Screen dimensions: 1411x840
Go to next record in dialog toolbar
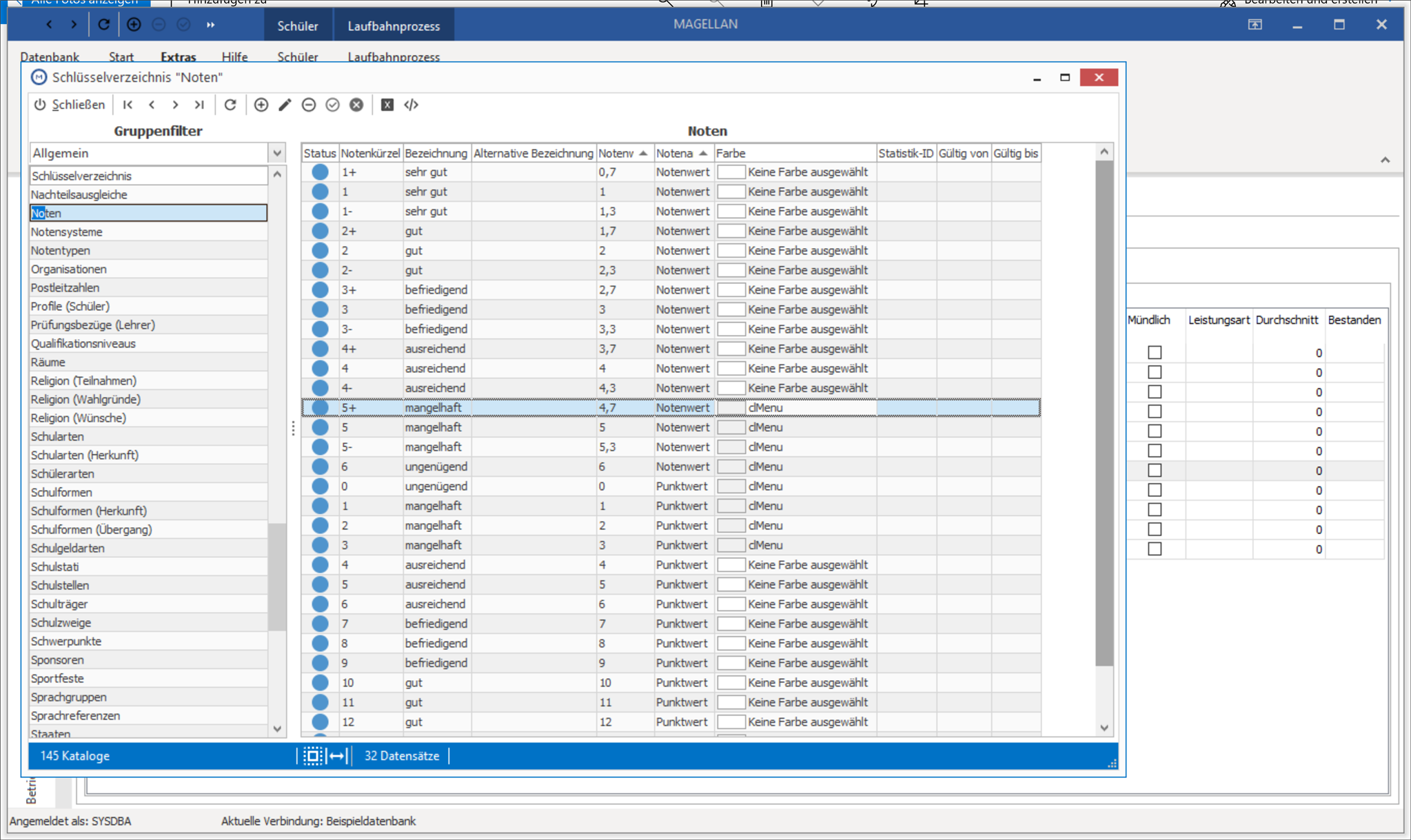coord(175,105)
